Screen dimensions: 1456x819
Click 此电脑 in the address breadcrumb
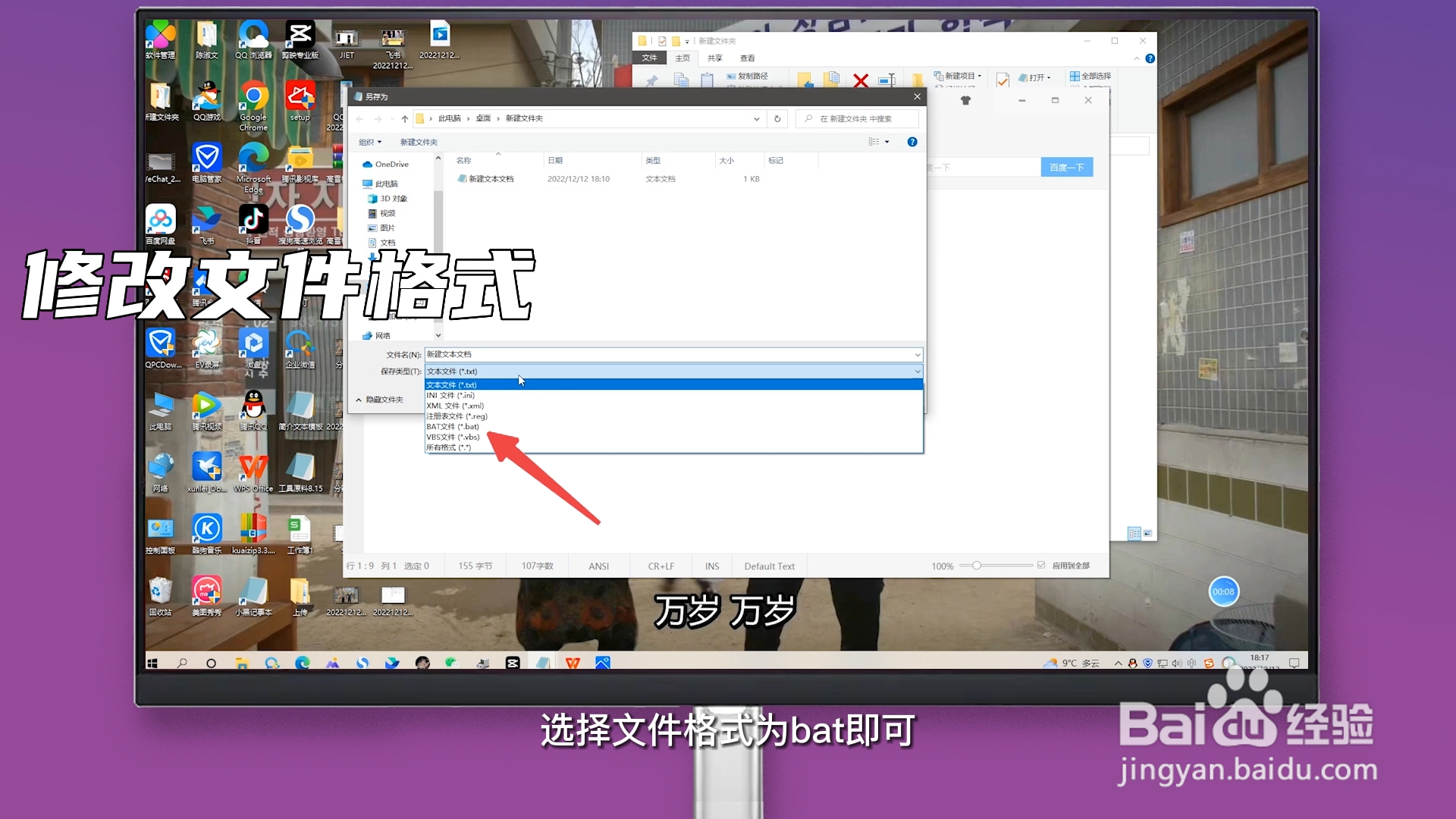click(450, 118)
